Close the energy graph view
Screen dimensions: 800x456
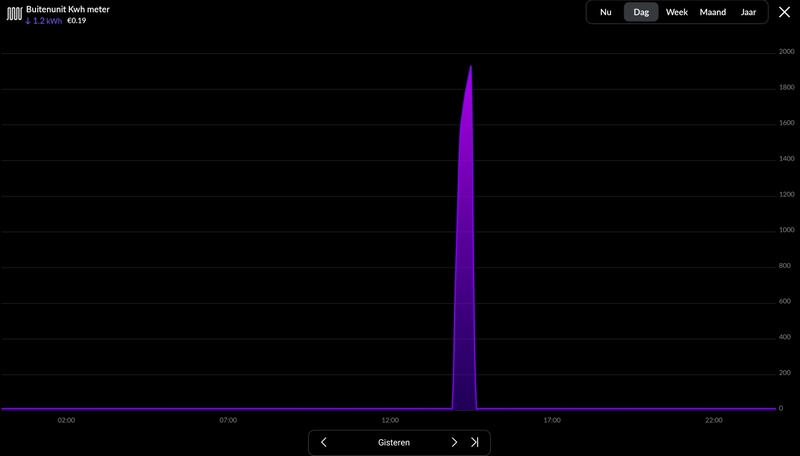[784, 12]
